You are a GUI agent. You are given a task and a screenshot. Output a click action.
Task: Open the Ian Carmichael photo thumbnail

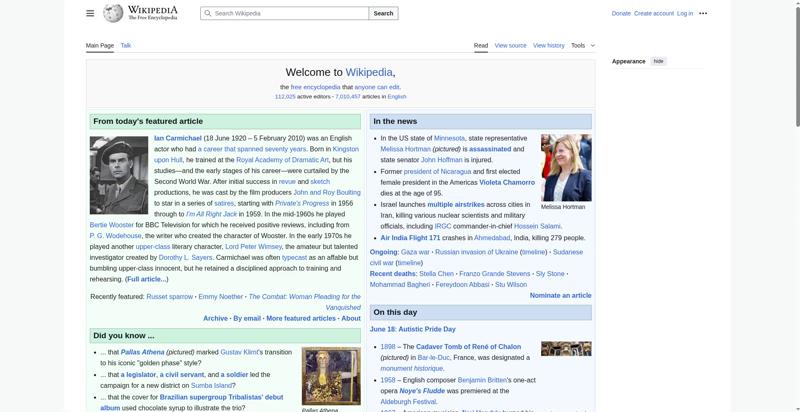tap(119, 175)
